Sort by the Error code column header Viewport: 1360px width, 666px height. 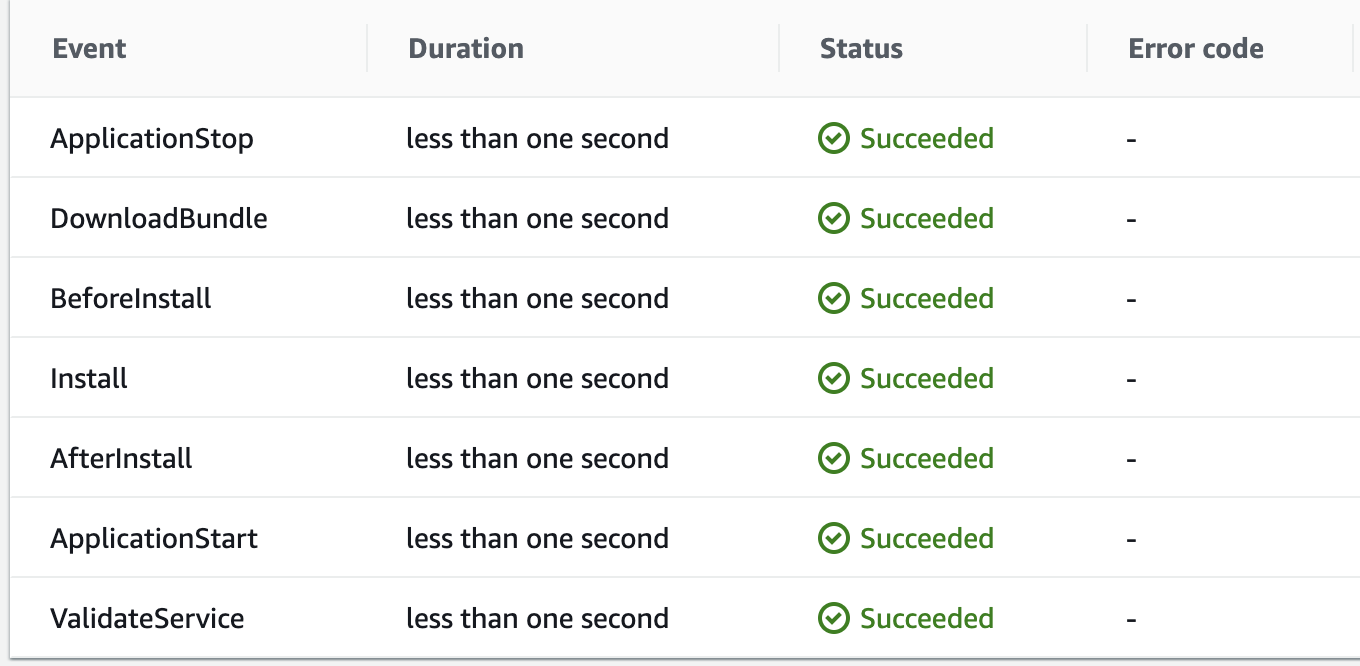coord(1196,49)
